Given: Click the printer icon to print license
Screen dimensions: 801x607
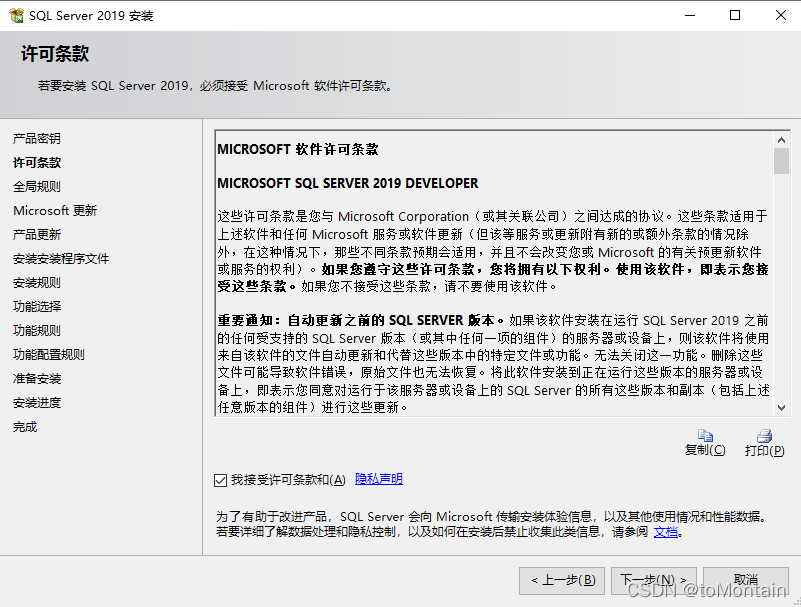Looking at the screenshot, I should coord(765,435).
